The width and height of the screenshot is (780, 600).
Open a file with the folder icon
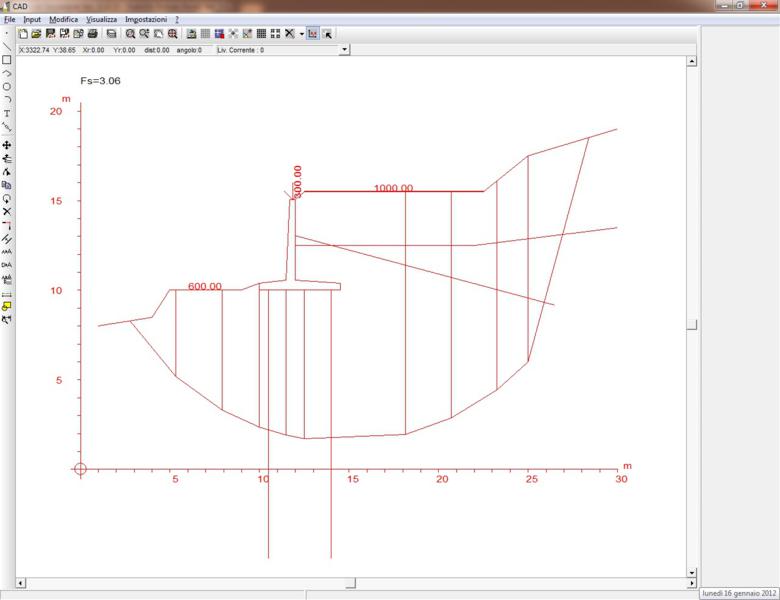pyautogui.click(x=36, y=34)
